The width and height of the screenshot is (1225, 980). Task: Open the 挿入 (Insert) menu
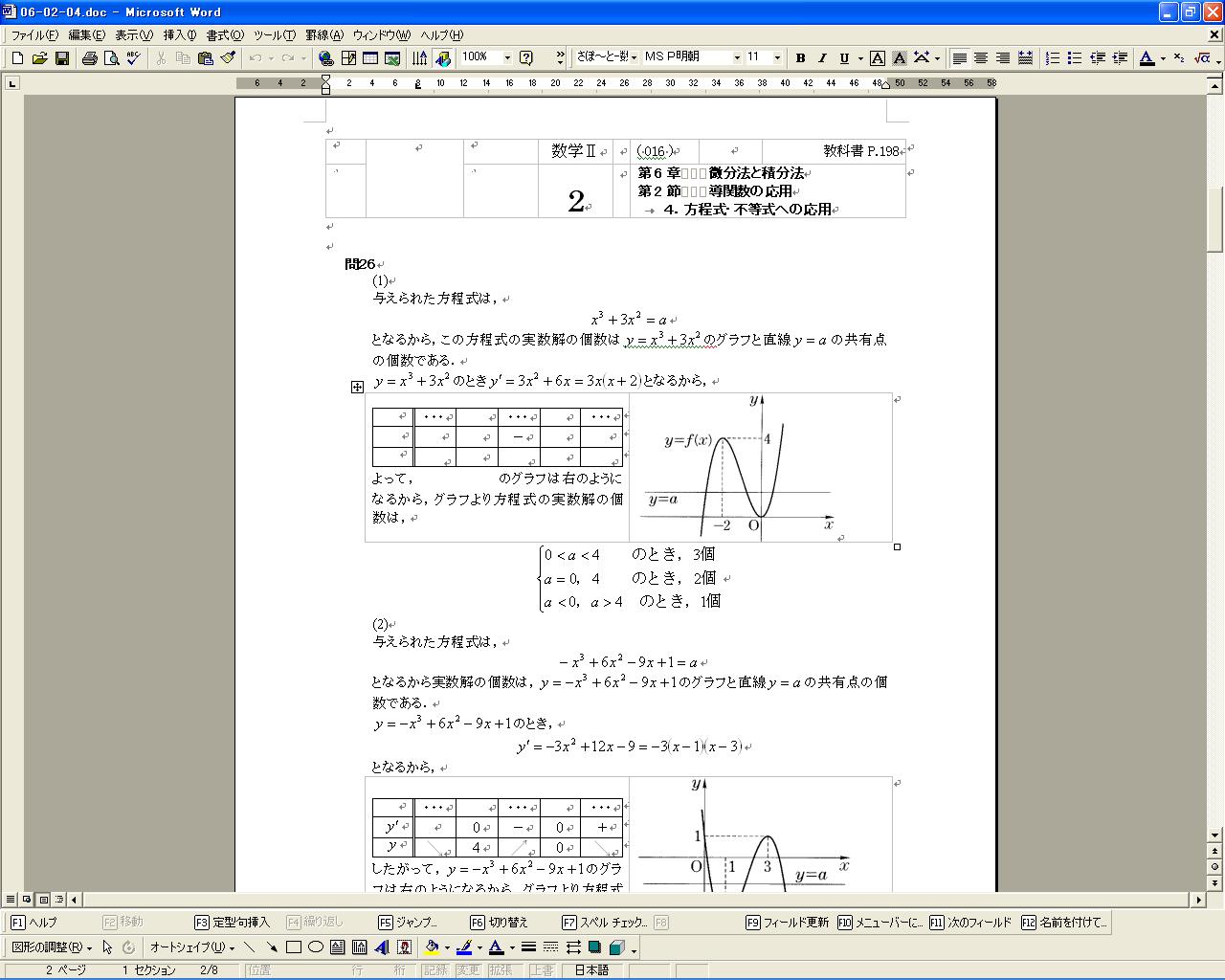(x=179, y=35)
